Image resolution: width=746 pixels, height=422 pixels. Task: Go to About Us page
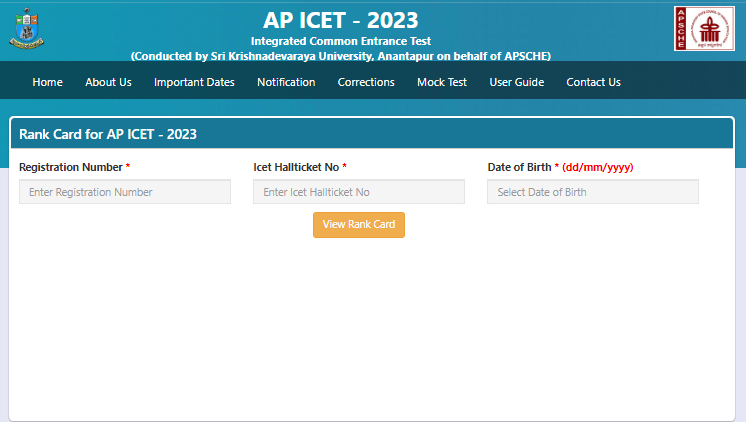[108, 82]
